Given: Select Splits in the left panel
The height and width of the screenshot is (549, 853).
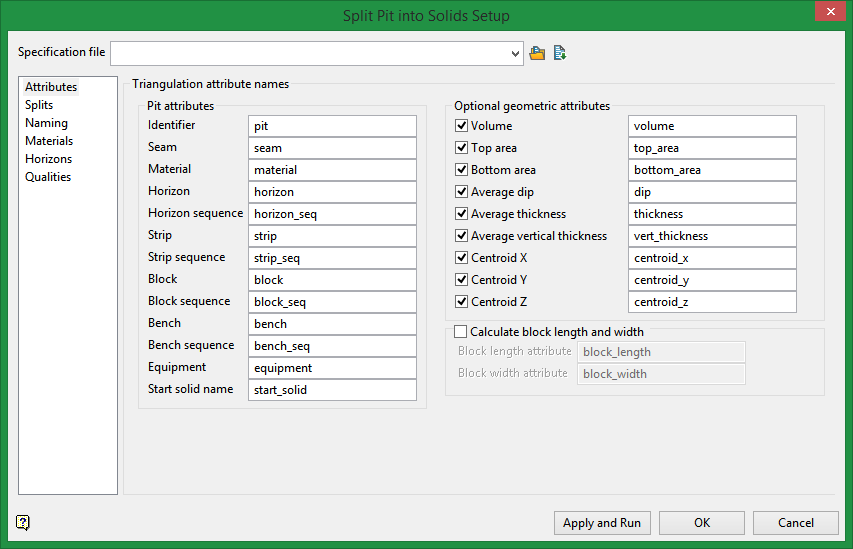Looking at the screenshot, I should coord(39,105).
